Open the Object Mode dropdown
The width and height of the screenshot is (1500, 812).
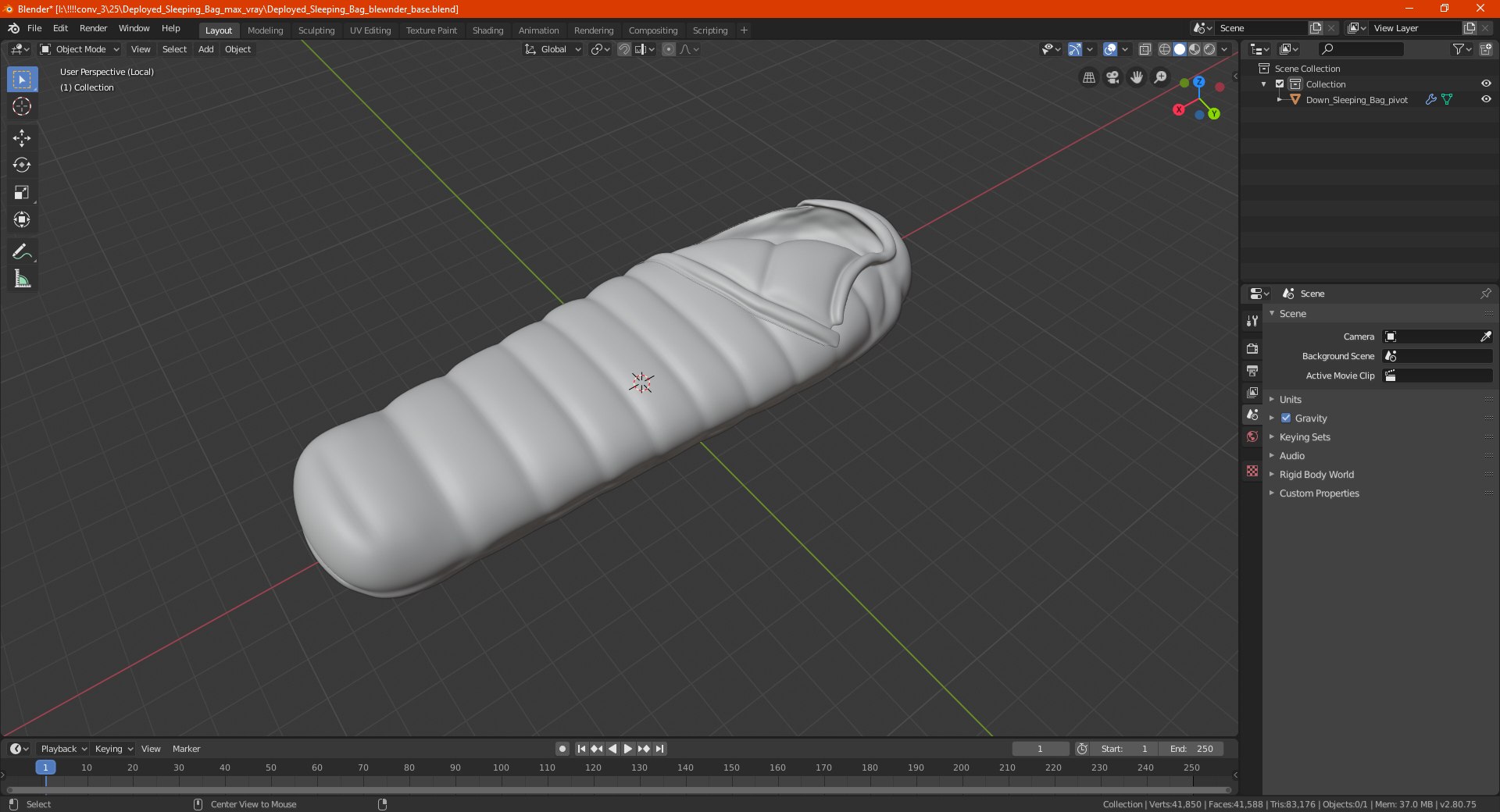(80, 49)
